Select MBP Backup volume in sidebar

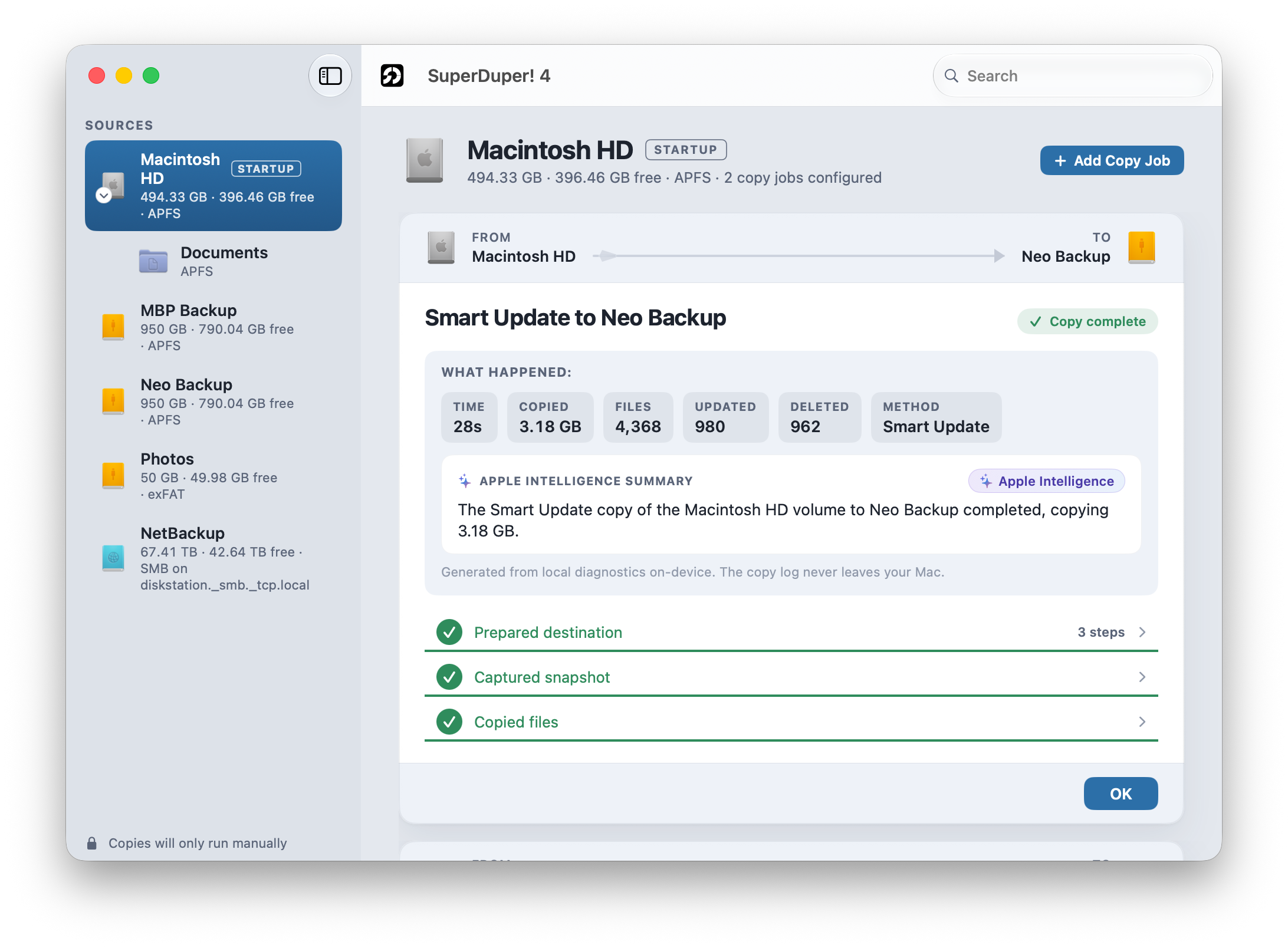(x=213, y=327)
